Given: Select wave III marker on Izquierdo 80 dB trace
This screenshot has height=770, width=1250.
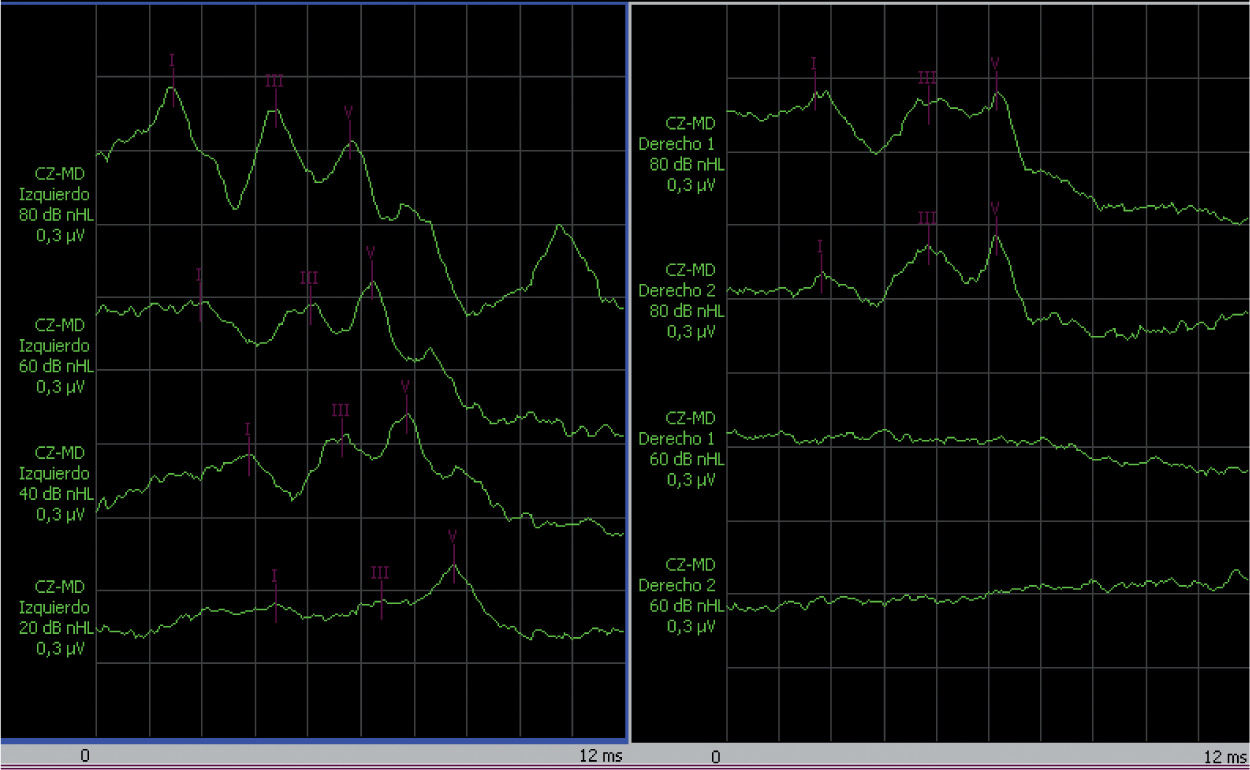Looking at the screenshot, I should click(275, 98).
